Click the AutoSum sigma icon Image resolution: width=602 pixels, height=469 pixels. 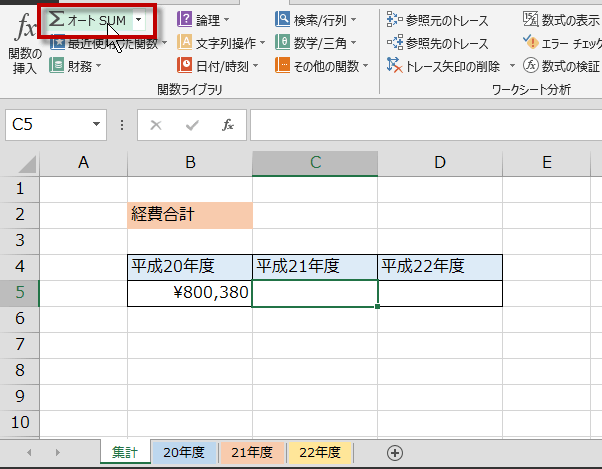56,19
